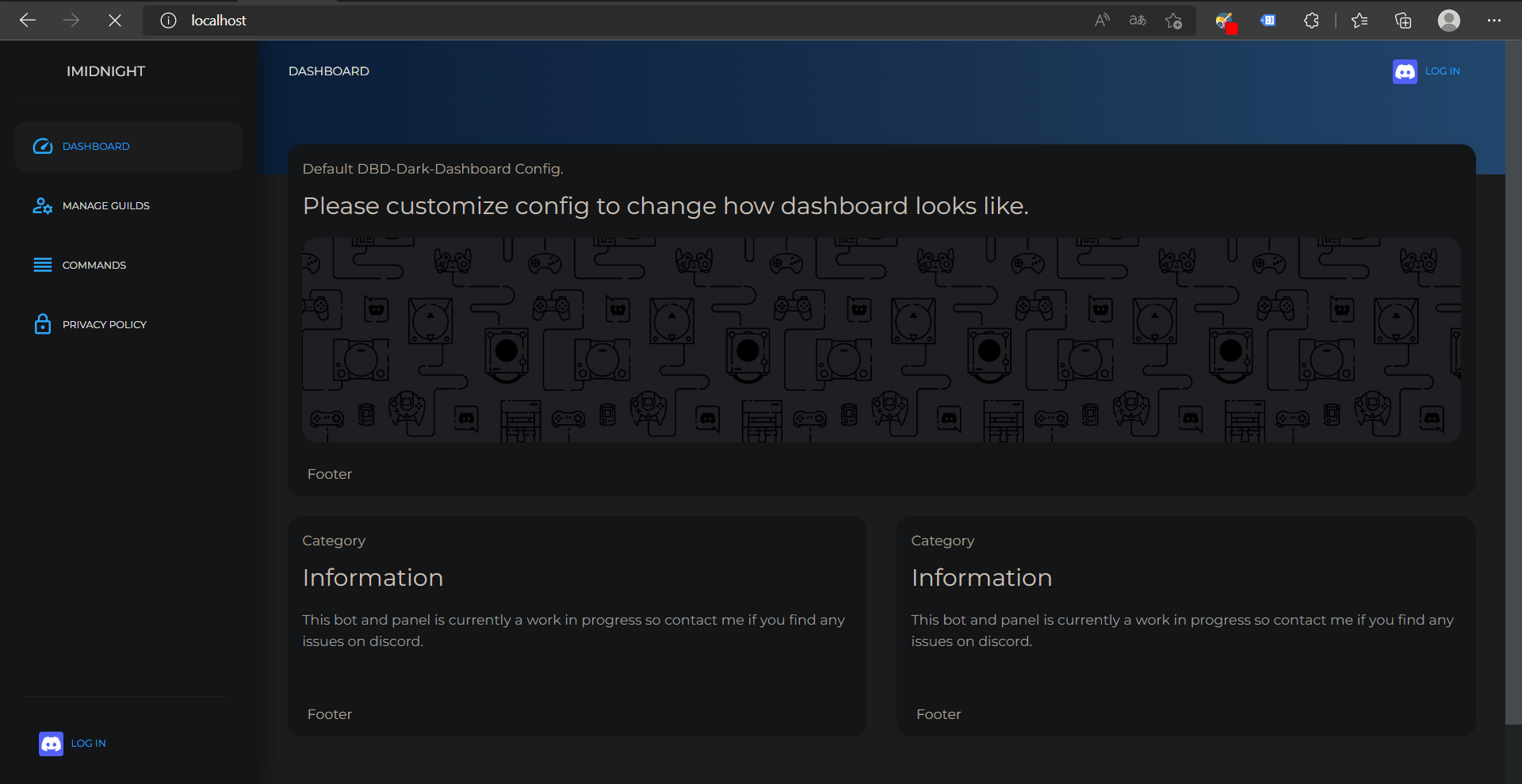Viewport: 1522px width, 784px height.
Task: Click the Commands list icon in sidebar
Action: click(42, 265)
